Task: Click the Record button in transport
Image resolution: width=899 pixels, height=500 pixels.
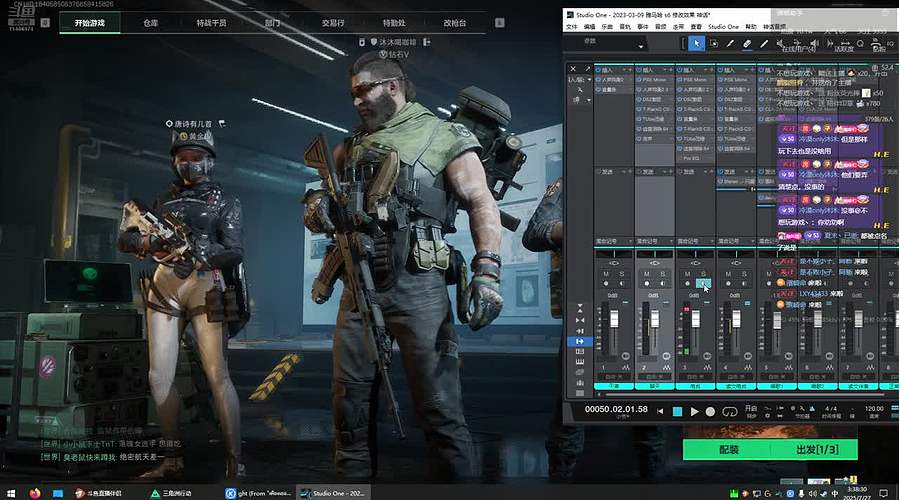Action: coord(710,411)
